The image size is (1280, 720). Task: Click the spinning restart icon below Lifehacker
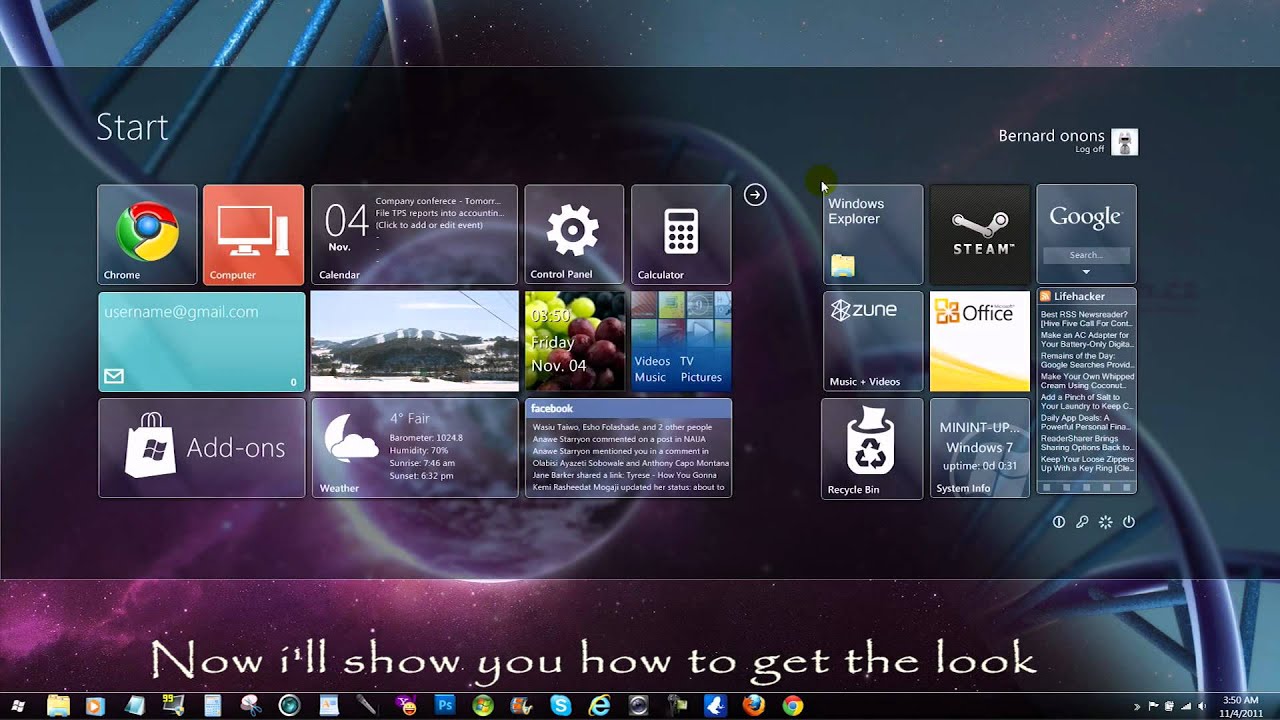(x=1106, y=522)
